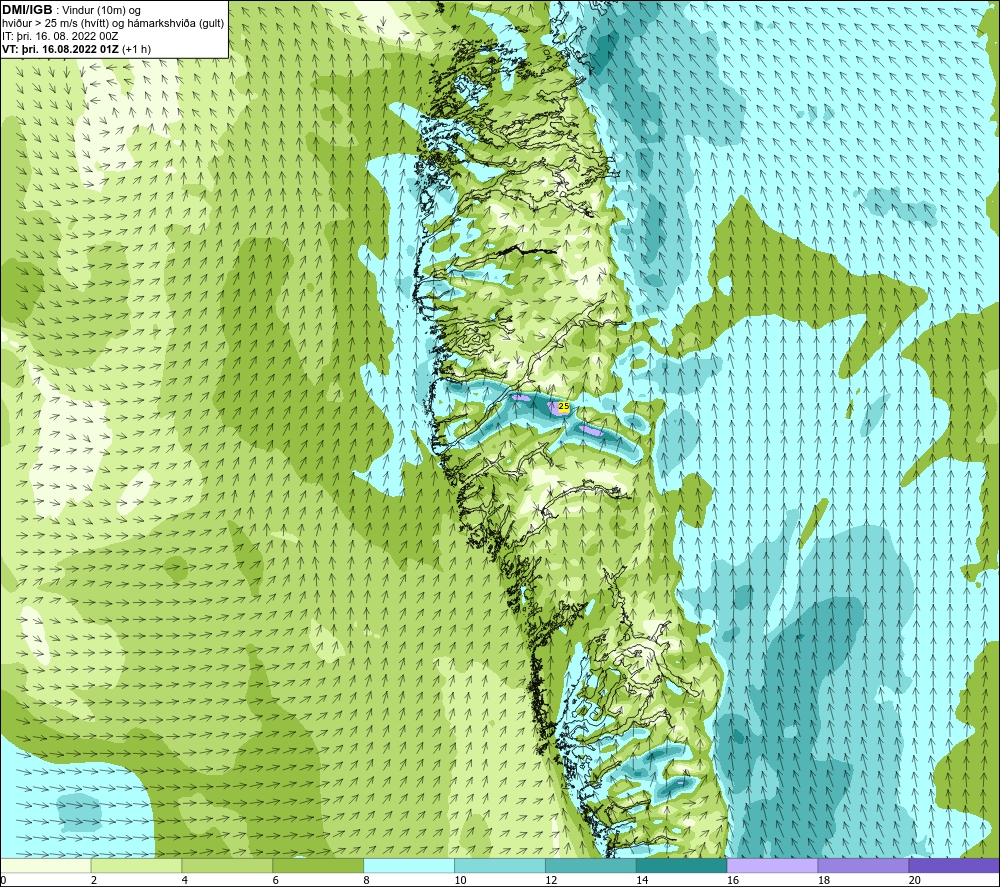Pick the 16–18 light purple color bar segment

772,865
